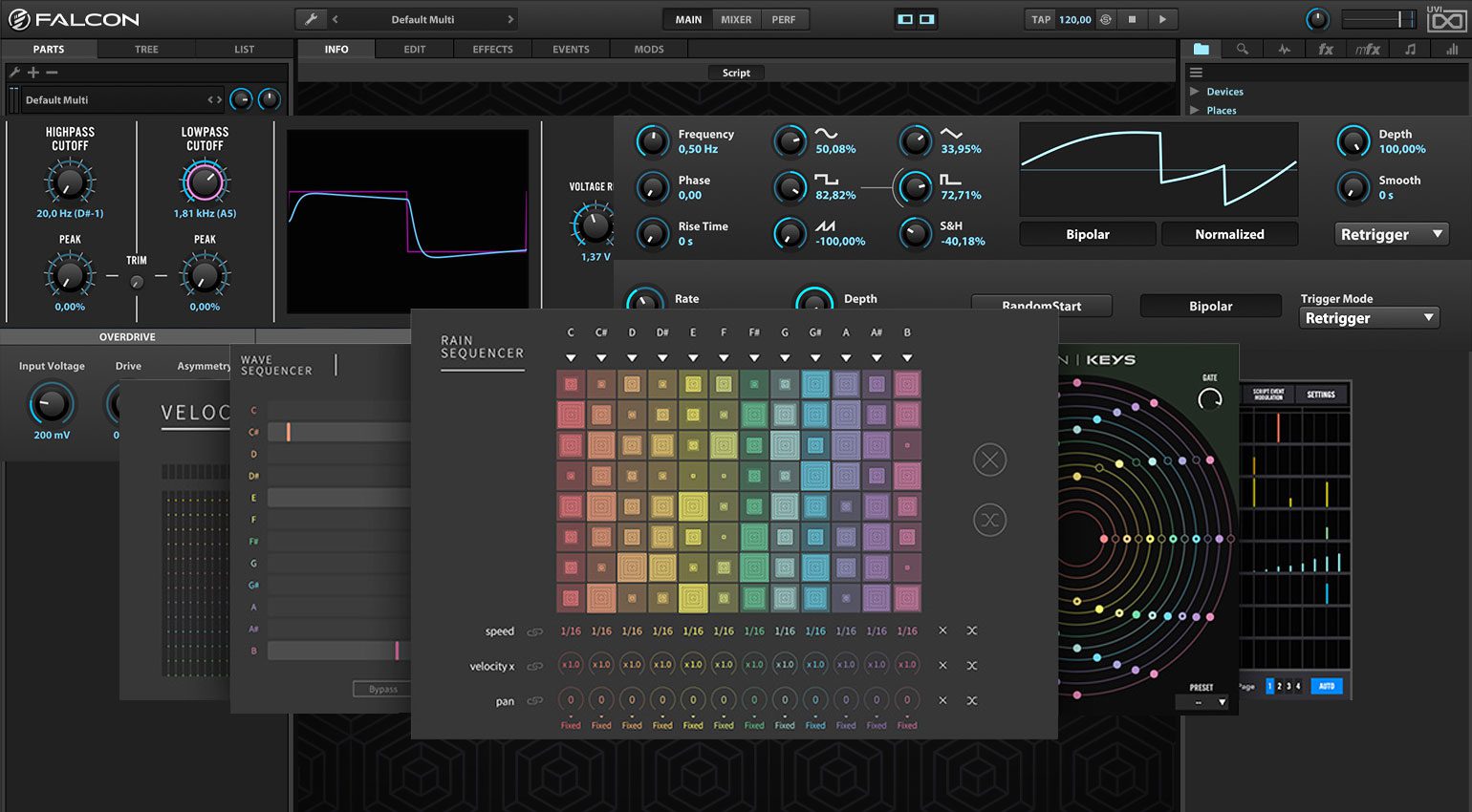Screen dimensions: 1472x812
Task: Open the LIST tab
Action: coord(245,49)
